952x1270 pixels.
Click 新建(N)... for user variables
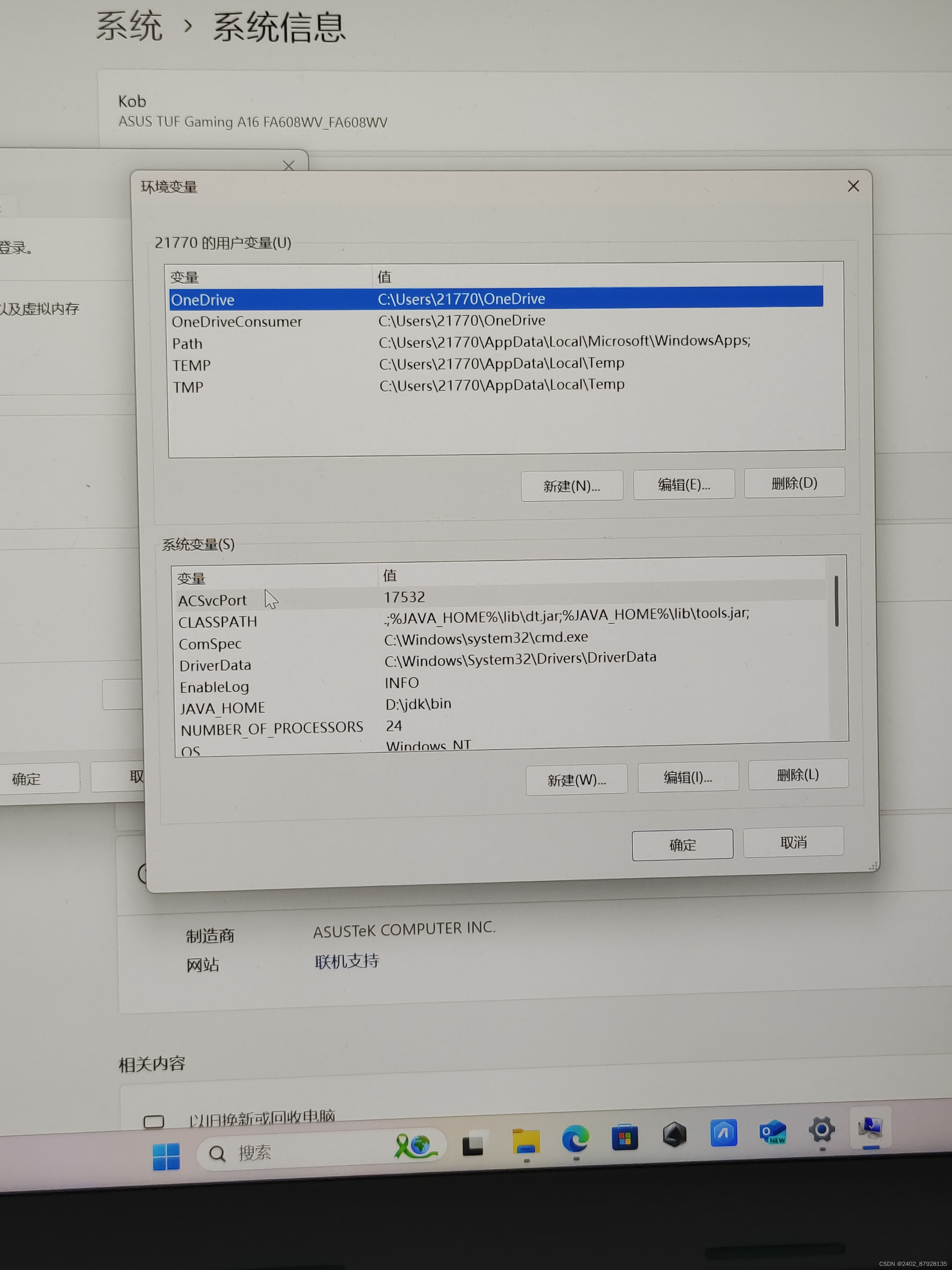[572, 486]
